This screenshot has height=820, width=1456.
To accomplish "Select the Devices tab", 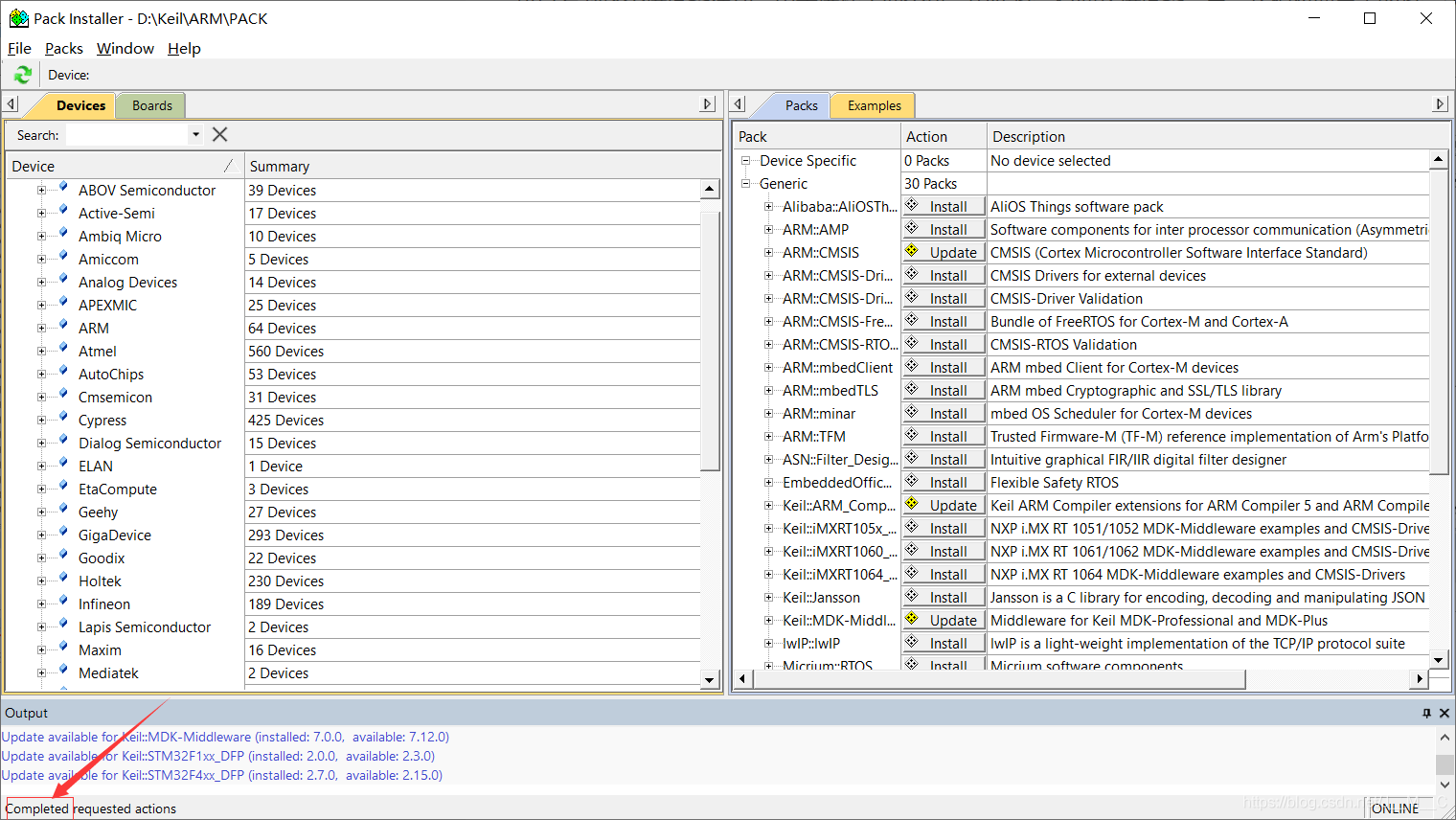I will click(x=80, y=105).
